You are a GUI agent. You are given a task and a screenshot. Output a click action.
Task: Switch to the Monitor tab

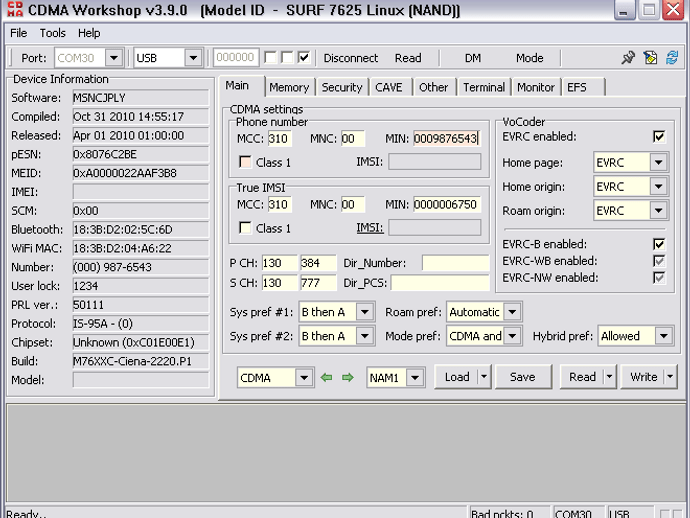(x=536, y=87)
